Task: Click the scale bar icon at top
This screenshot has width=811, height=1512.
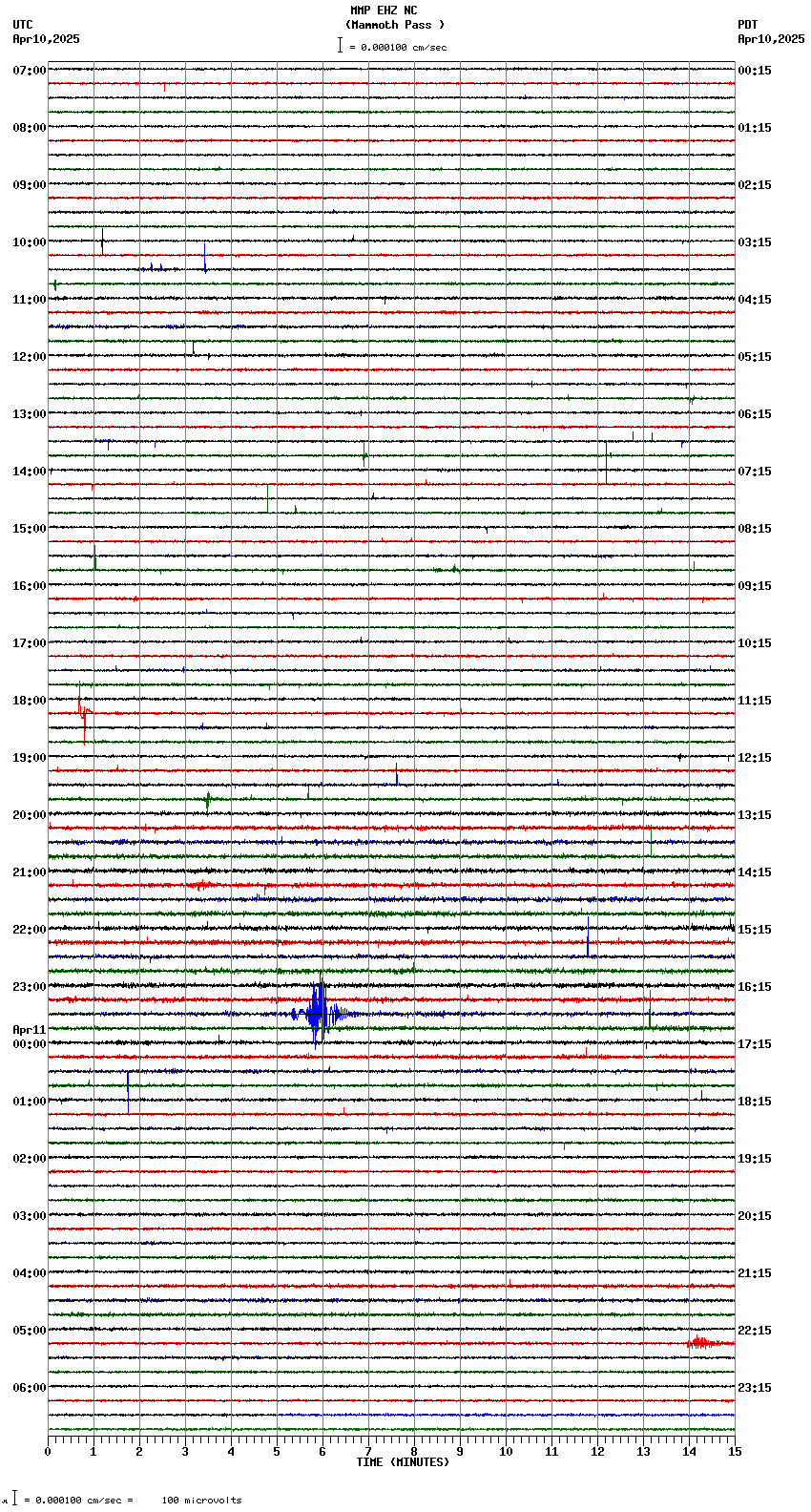Action: point(340,45)
